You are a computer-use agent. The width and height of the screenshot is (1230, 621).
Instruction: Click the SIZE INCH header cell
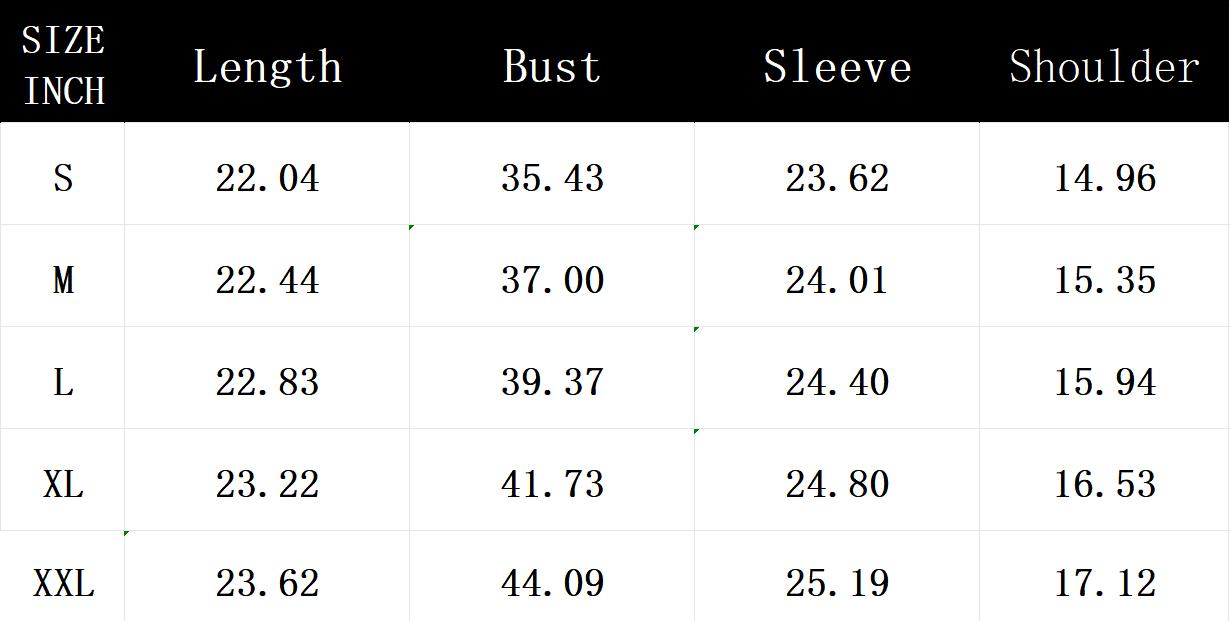pos(63,66)
